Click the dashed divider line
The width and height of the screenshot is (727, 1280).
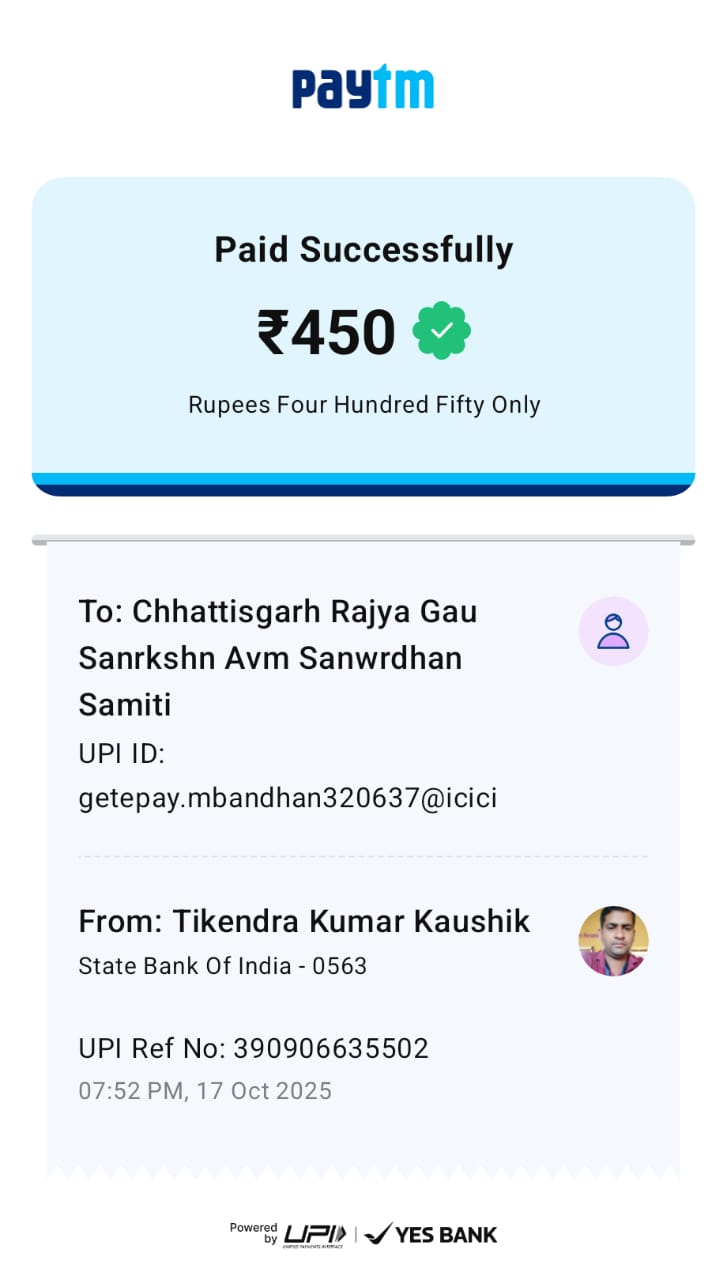pyautogui.click(x=363, y=857)
